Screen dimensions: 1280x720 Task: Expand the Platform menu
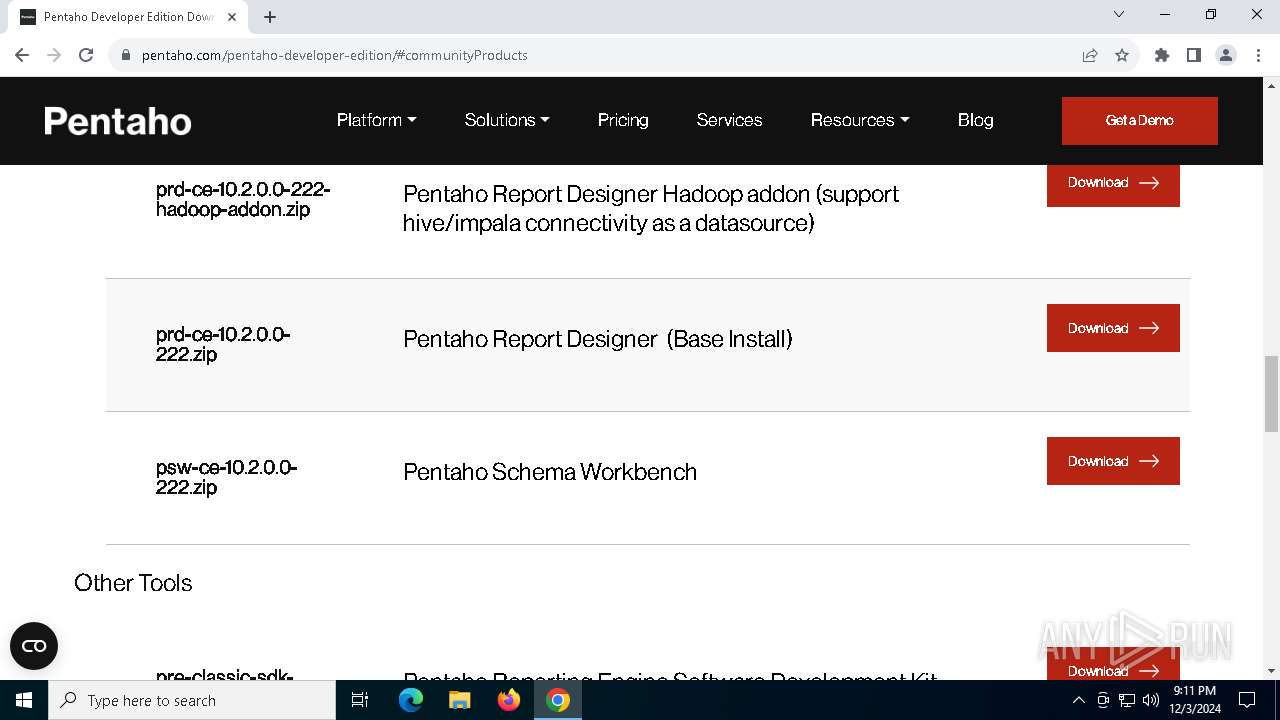tap(376, 120)
